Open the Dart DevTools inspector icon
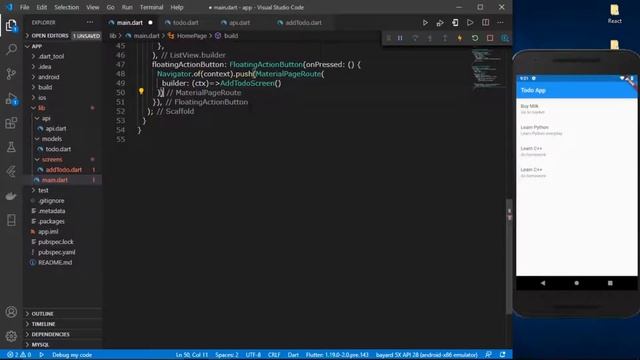Viewport: 640px width, 360px height. click(505, 38)
